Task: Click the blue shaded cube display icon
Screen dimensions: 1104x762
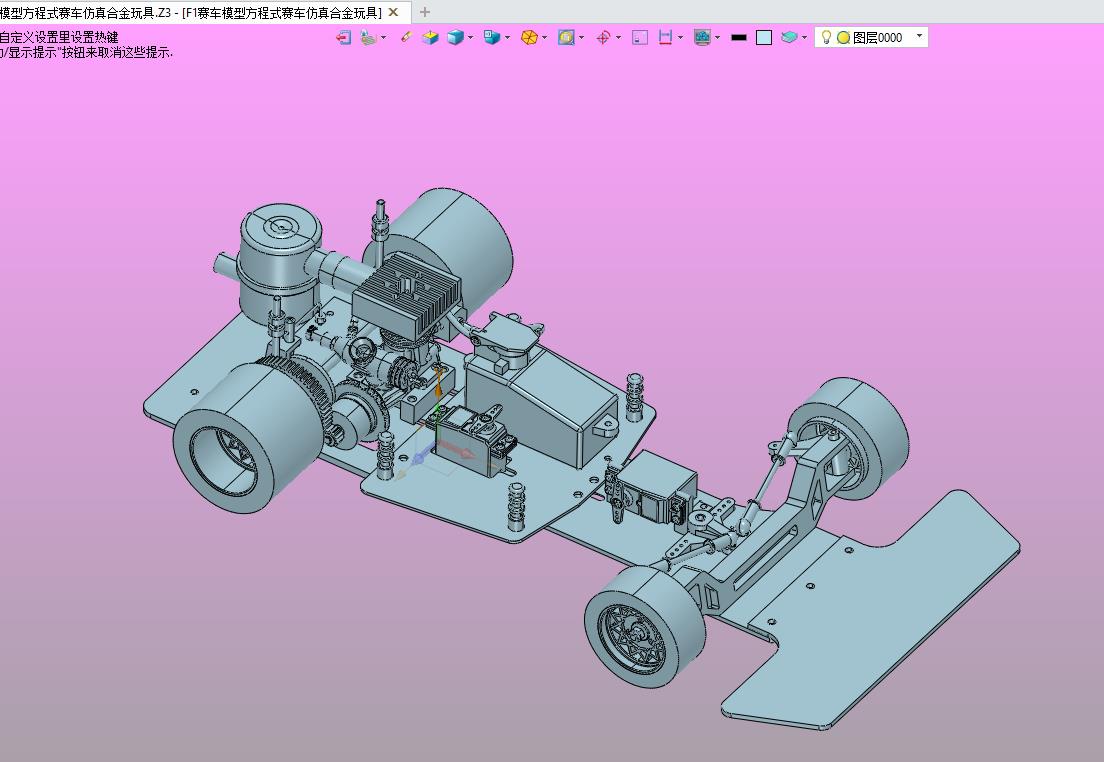Action: point(455,37)
